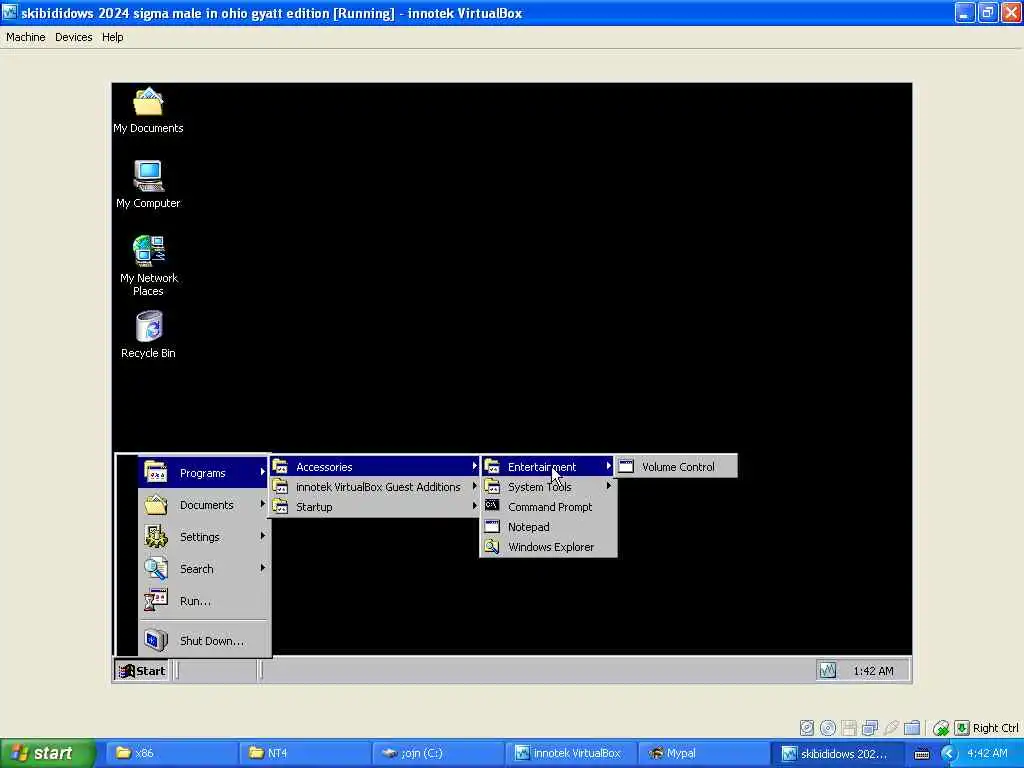This screenshot has width=1024, height=768.
Task: Select Entertainment in Accessories menu
Action: 548,466
